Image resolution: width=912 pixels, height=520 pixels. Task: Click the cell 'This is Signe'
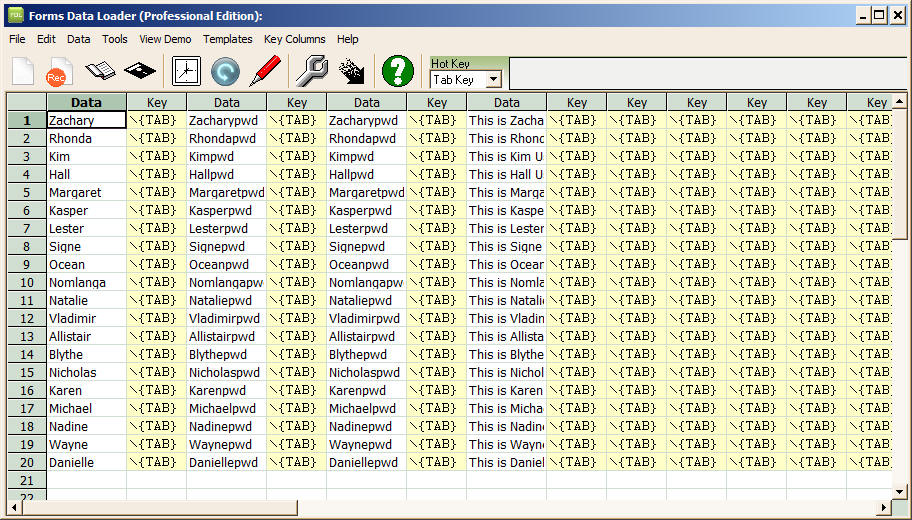(x=506, y=247)
